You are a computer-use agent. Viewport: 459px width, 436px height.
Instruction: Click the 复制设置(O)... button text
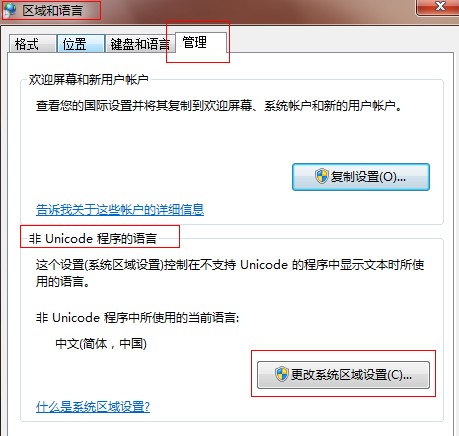368,177
